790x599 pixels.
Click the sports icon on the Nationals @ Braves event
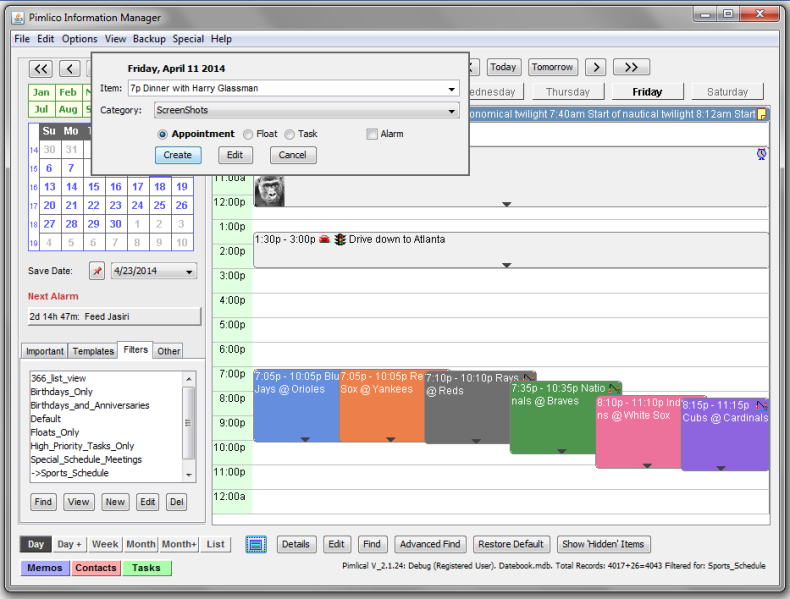[x=614, y=388]
